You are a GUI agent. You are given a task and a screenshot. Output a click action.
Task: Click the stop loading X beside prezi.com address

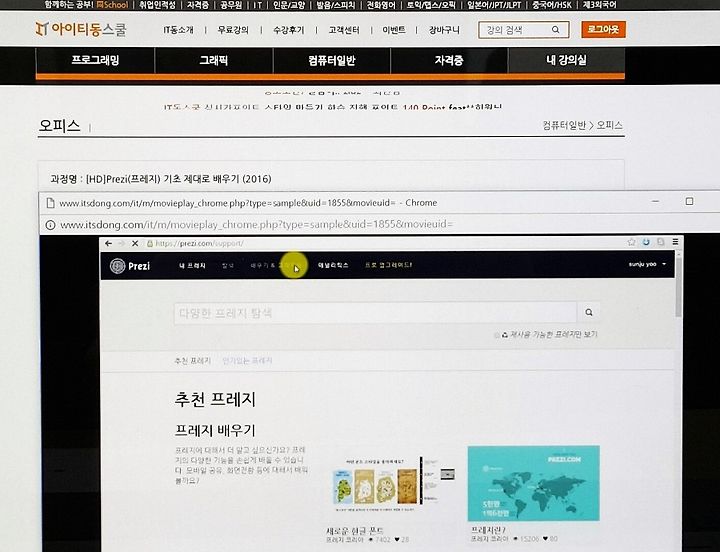pyautogui.click(x=135, y=243)
